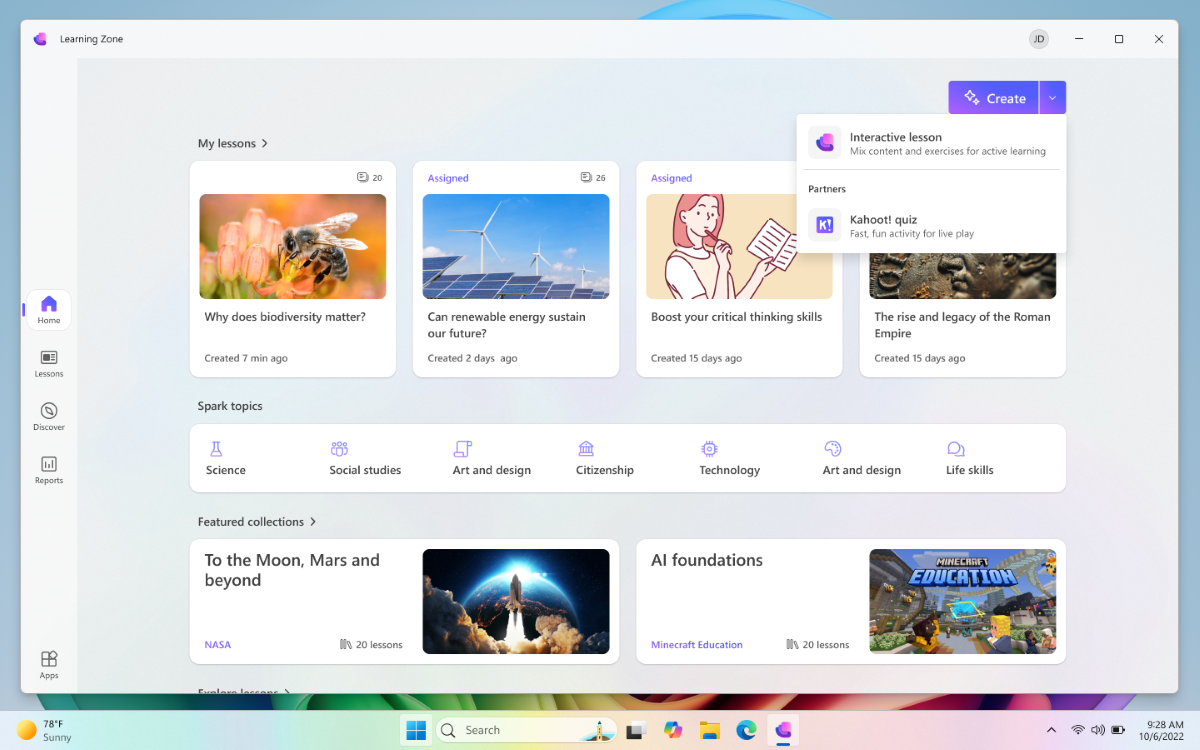1200x750 pixels.
Task: Open critical thinking lesson illustration
Action: (x=739, y=246)
